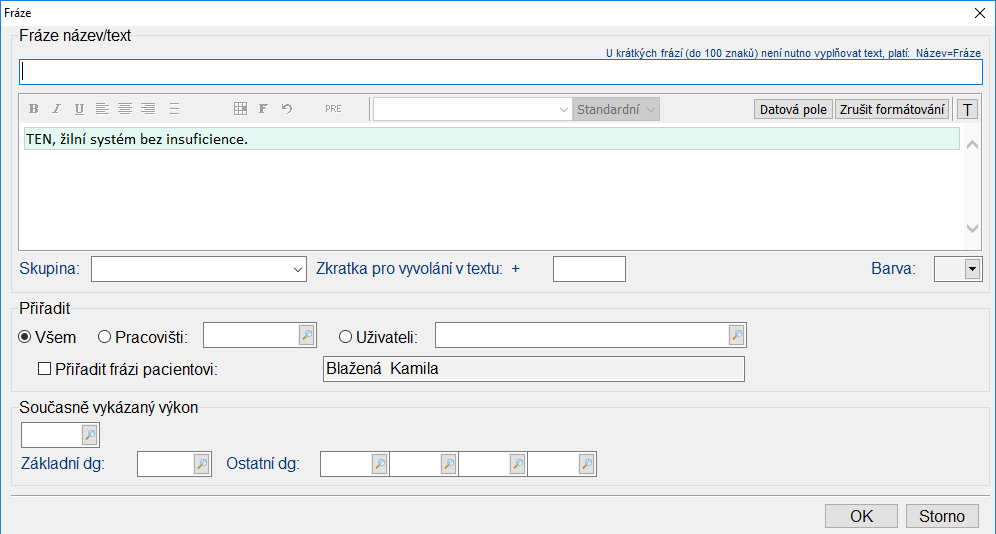Viewport: 996px width, 534px height.
Task: Enable Přiřadit frázi pacientovi checkbox
Action: pos(44,369)
